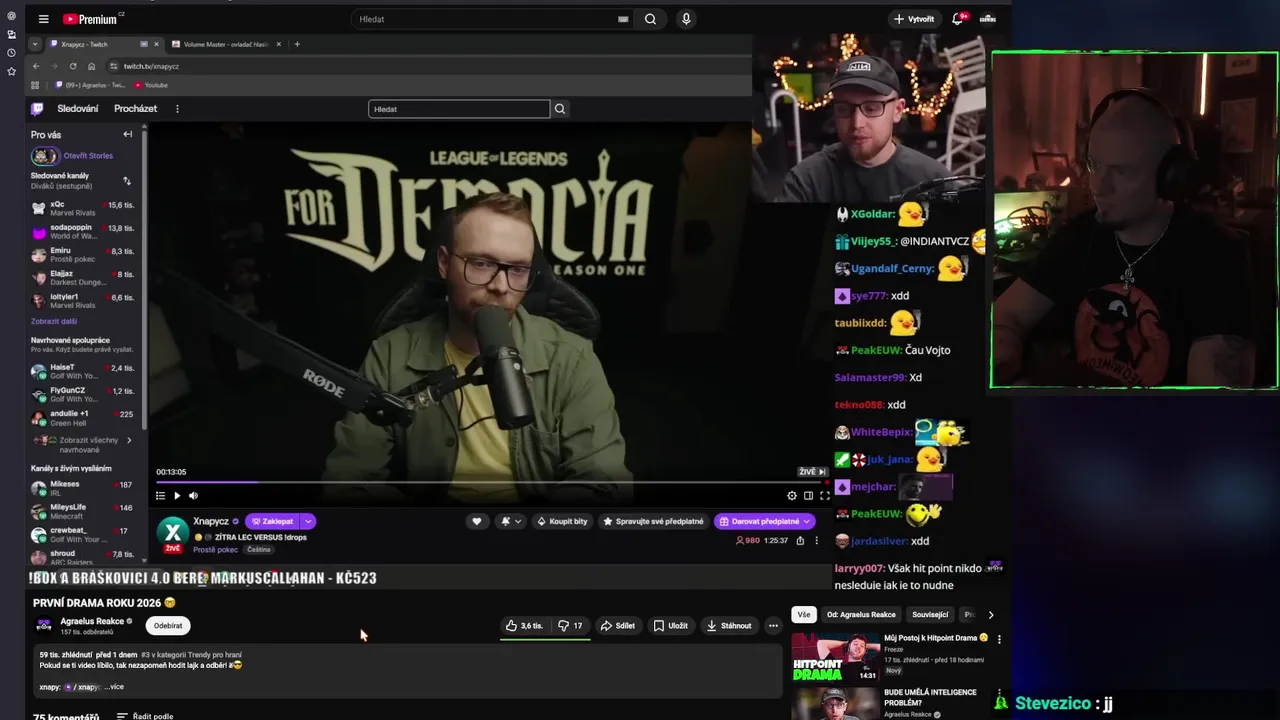The width and height of the screenshot is (1280, 720).
Task: Close the Xnapycz - Twitch tab
Action: click(156, 44)
